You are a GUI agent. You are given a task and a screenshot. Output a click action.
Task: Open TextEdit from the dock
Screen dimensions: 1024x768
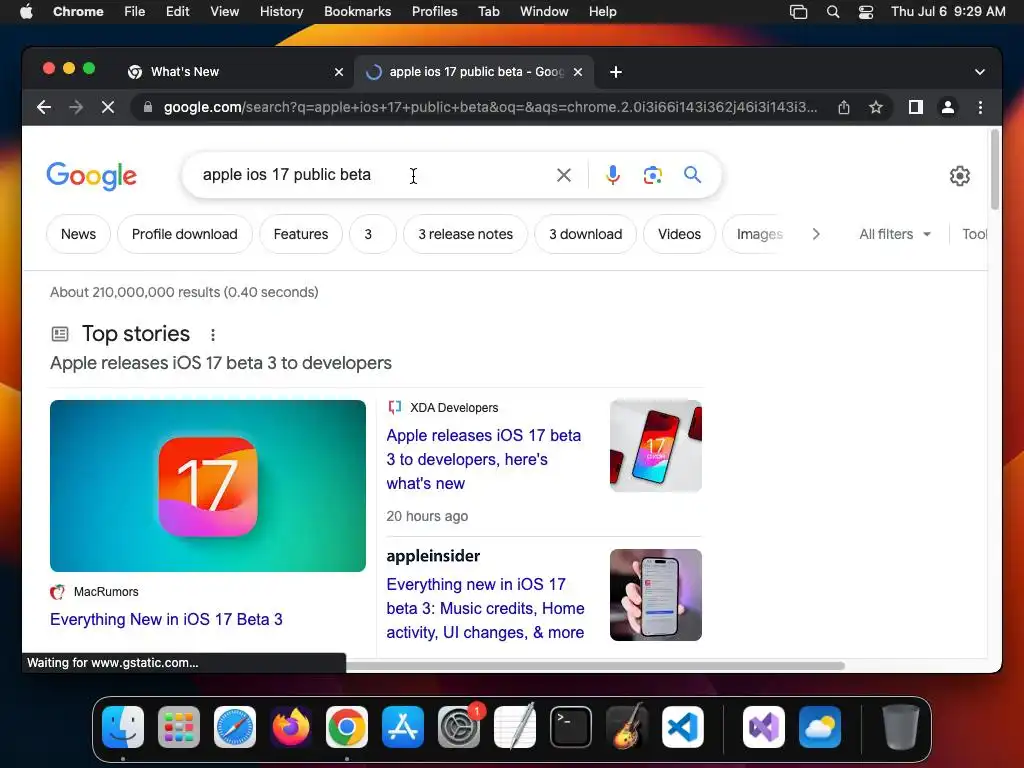515,727
